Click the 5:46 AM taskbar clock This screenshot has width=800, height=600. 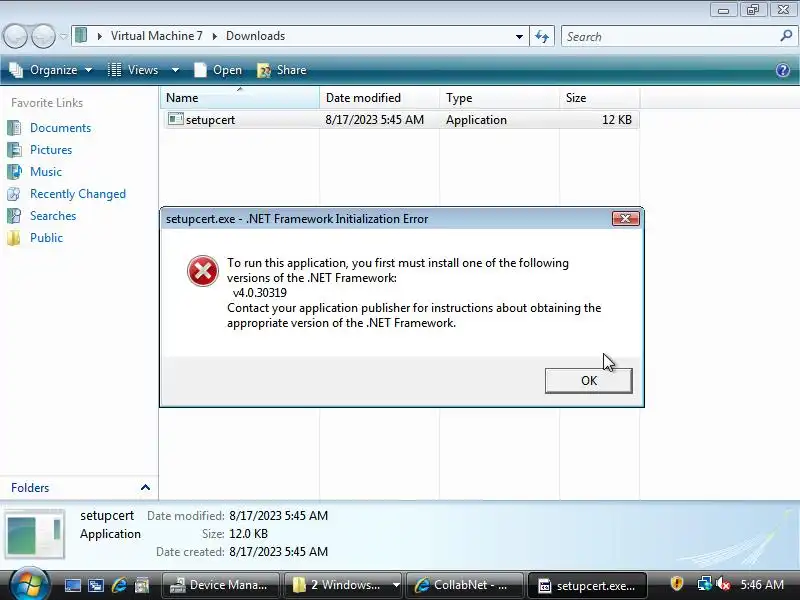762,585
